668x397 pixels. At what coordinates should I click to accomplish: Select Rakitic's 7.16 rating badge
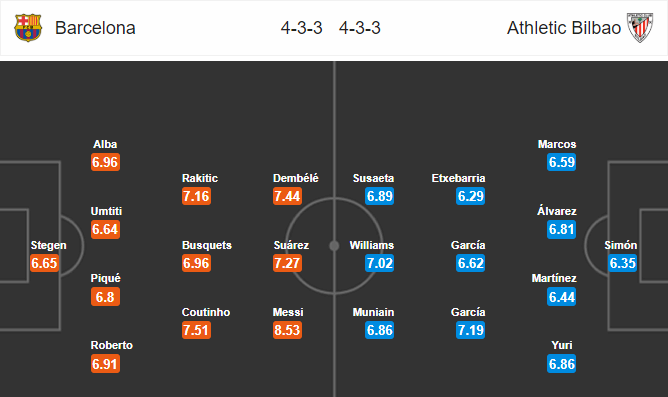coord(196,196)
